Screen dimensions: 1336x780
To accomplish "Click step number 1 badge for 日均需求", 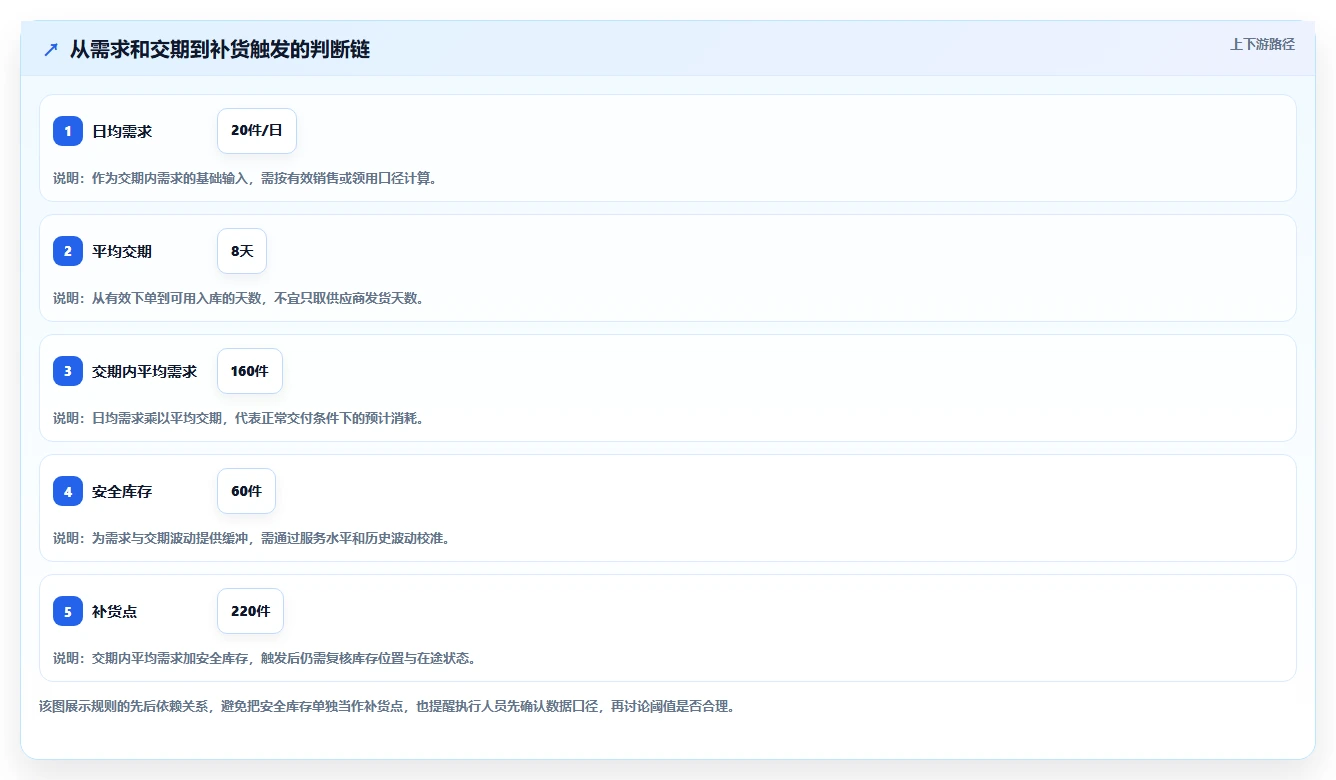I will (x=68, y=131).
